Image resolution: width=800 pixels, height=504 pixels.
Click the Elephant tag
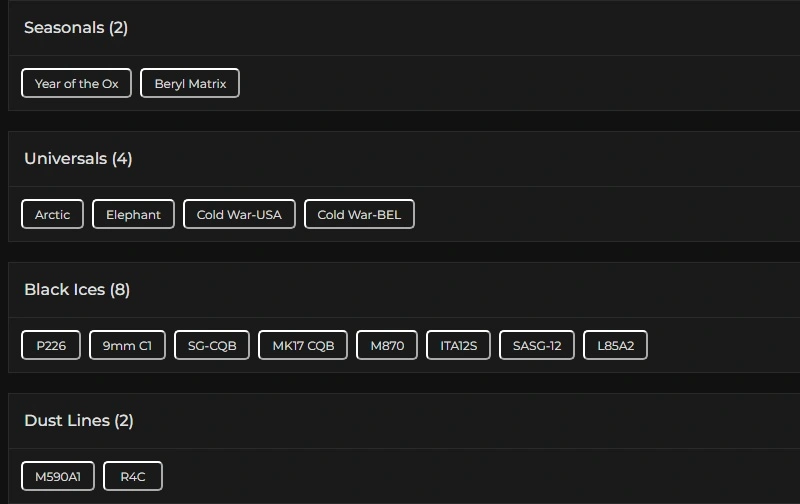(133, 215)
